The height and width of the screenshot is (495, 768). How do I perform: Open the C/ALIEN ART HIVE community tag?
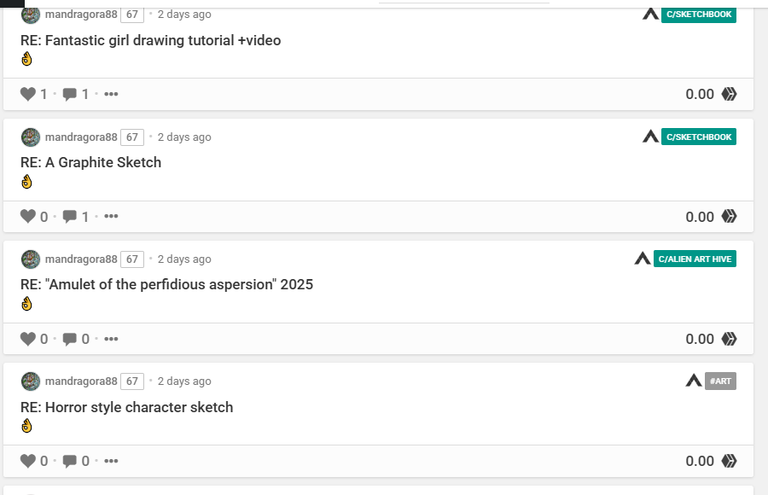[695, 259]
